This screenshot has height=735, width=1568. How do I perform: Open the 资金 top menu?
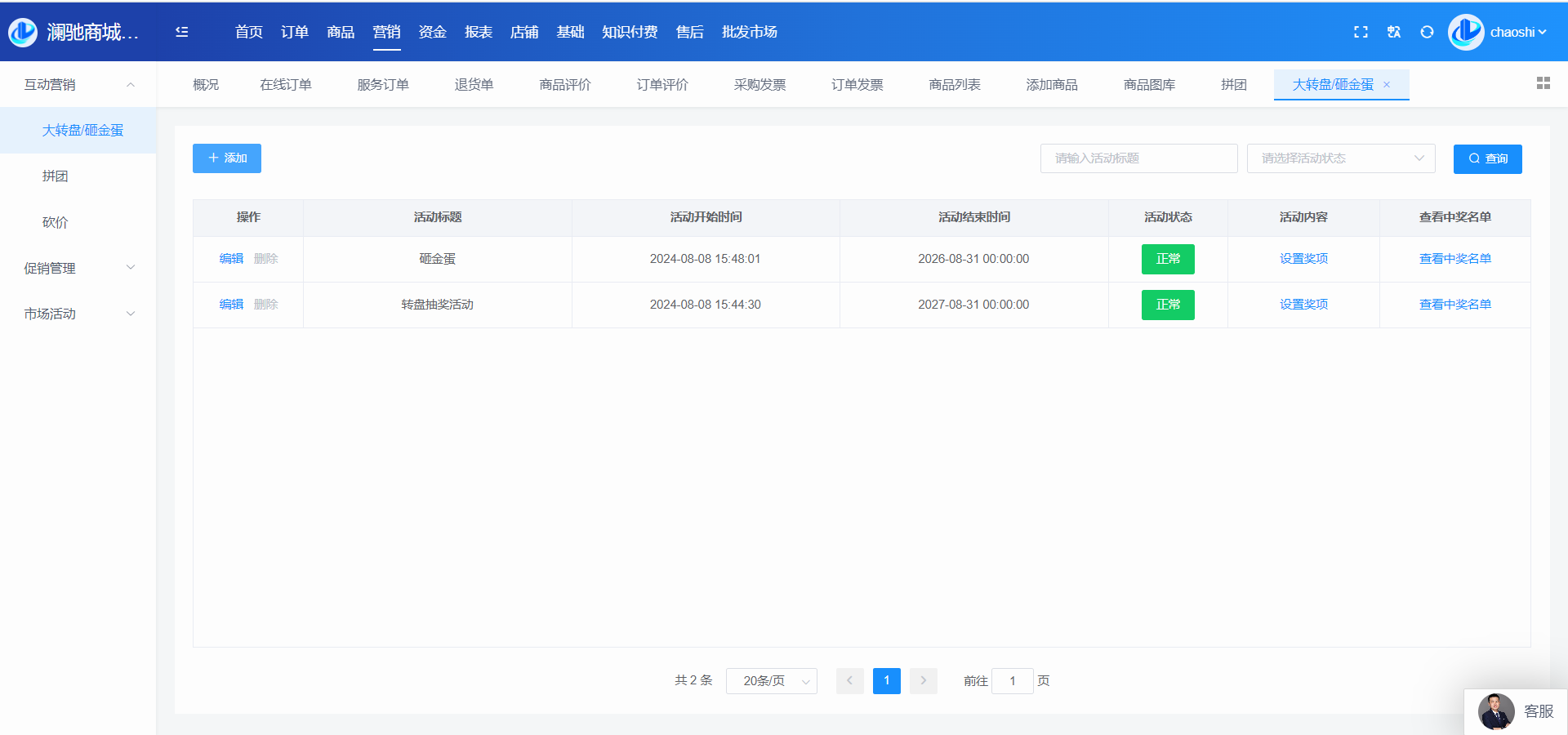point(432,32)
